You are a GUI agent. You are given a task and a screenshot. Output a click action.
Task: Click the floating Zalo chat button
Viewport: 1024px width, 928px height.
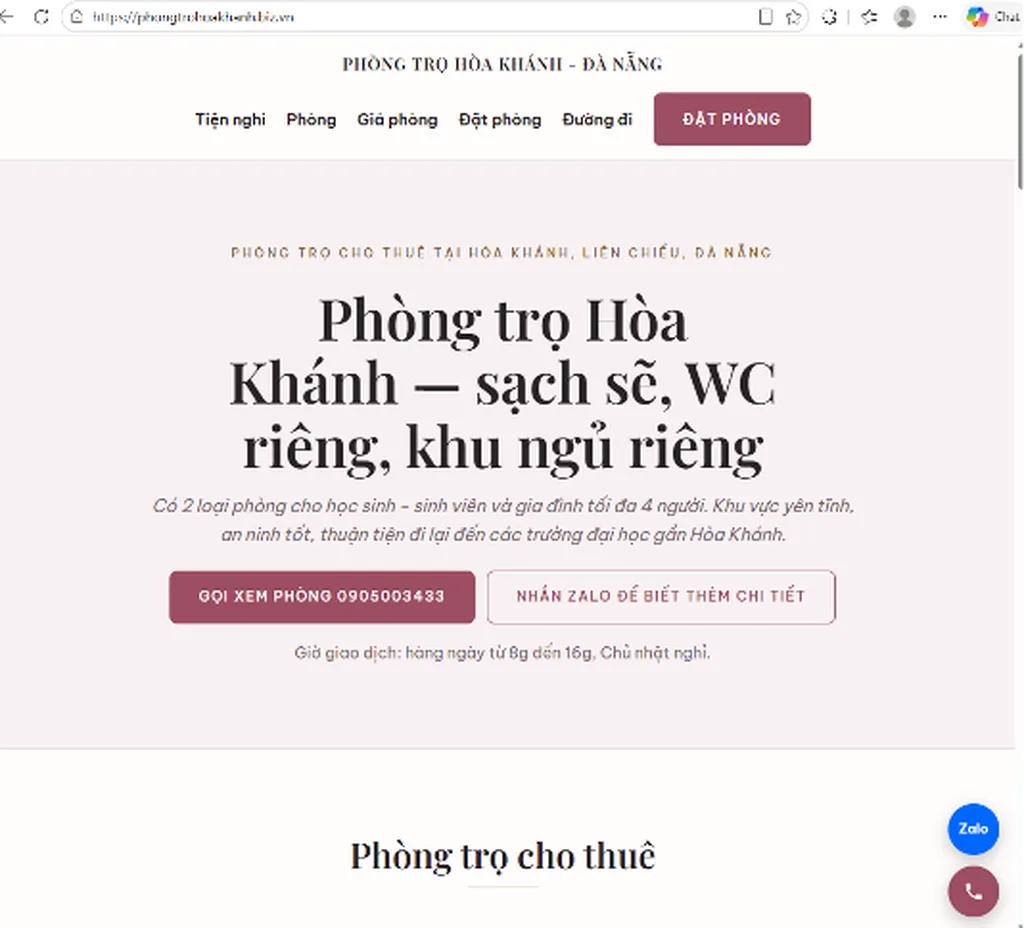click(973, 829)
